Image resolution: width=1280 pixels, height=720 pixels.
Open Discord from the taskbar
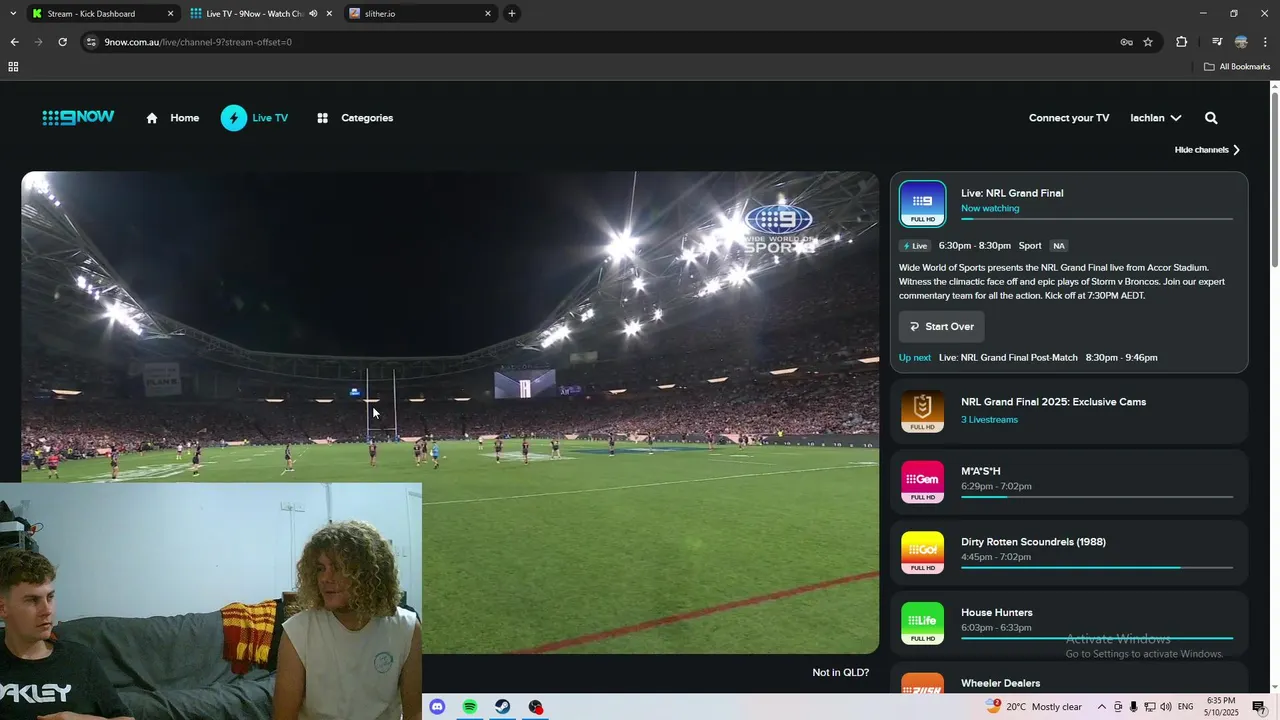pyautogui.click(x=437, y=707)
